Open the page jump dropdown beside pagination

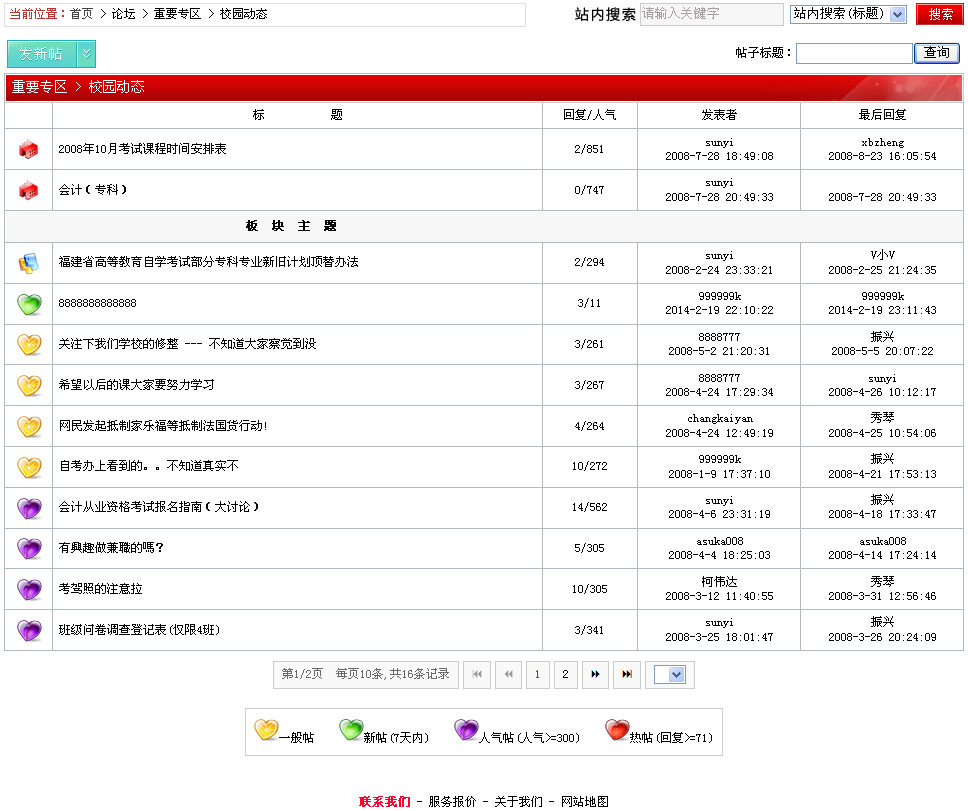pos(668,675)
